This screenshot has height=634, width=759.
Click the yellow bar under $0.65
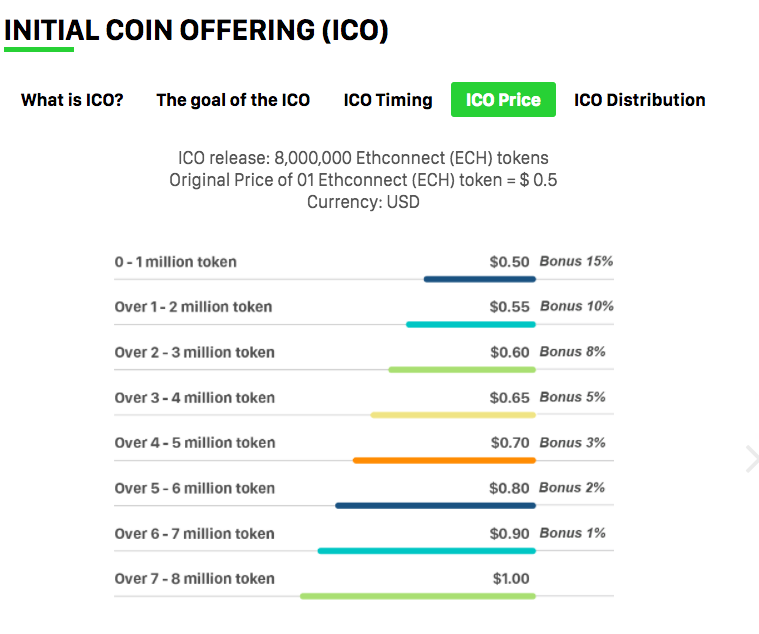[452, 415]
